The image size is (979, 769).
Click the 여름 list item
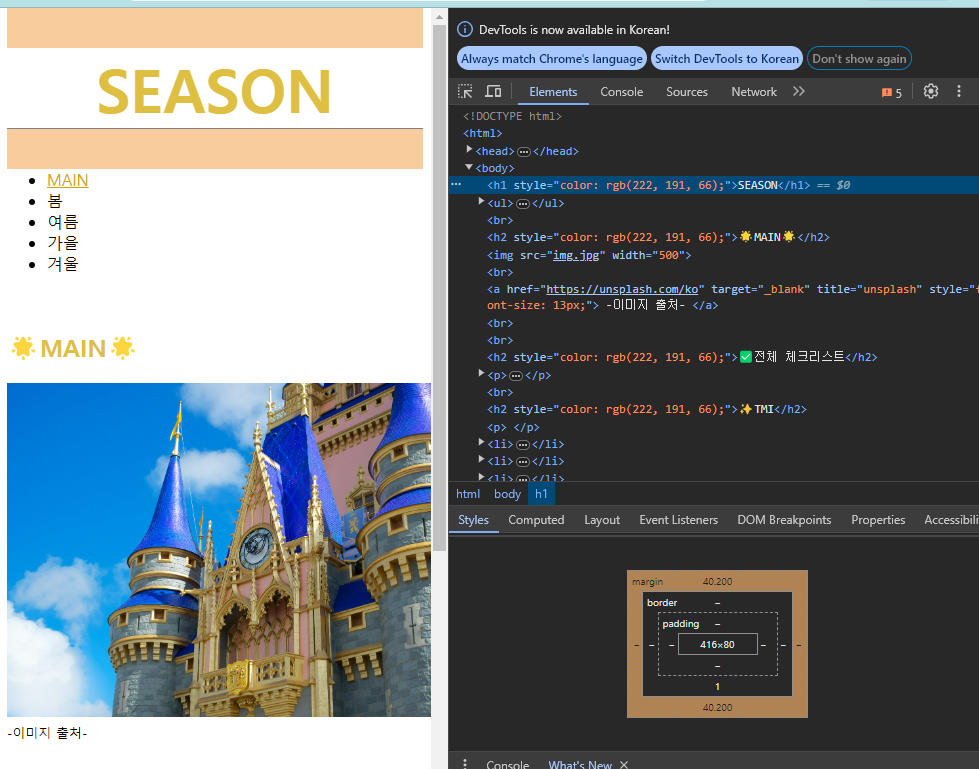pyautogui.click(x=62, y=222)
